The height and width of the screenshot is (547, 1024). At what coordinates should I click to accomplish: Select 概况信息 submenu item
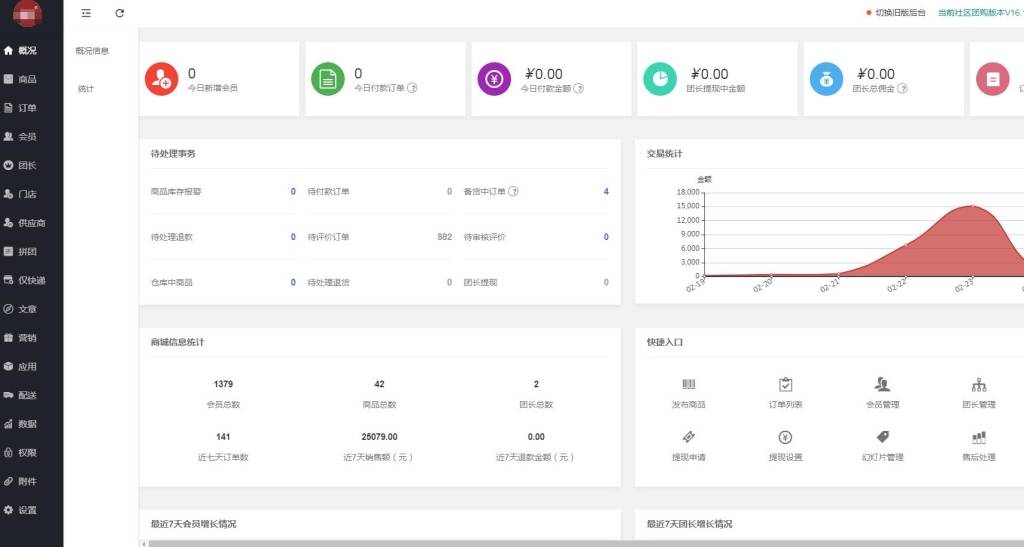92,50
